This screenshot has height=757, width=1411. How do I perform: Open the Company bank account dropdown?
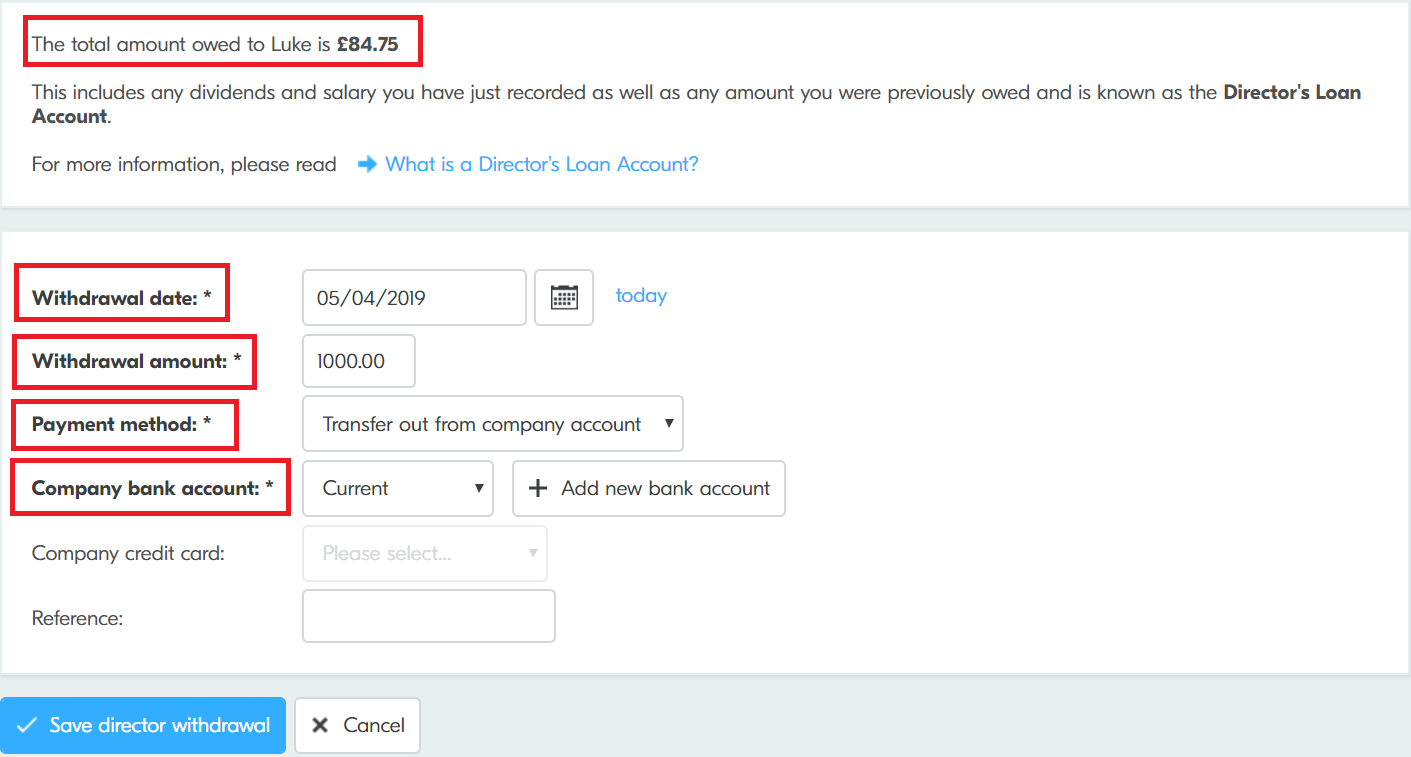coord(398,488)
